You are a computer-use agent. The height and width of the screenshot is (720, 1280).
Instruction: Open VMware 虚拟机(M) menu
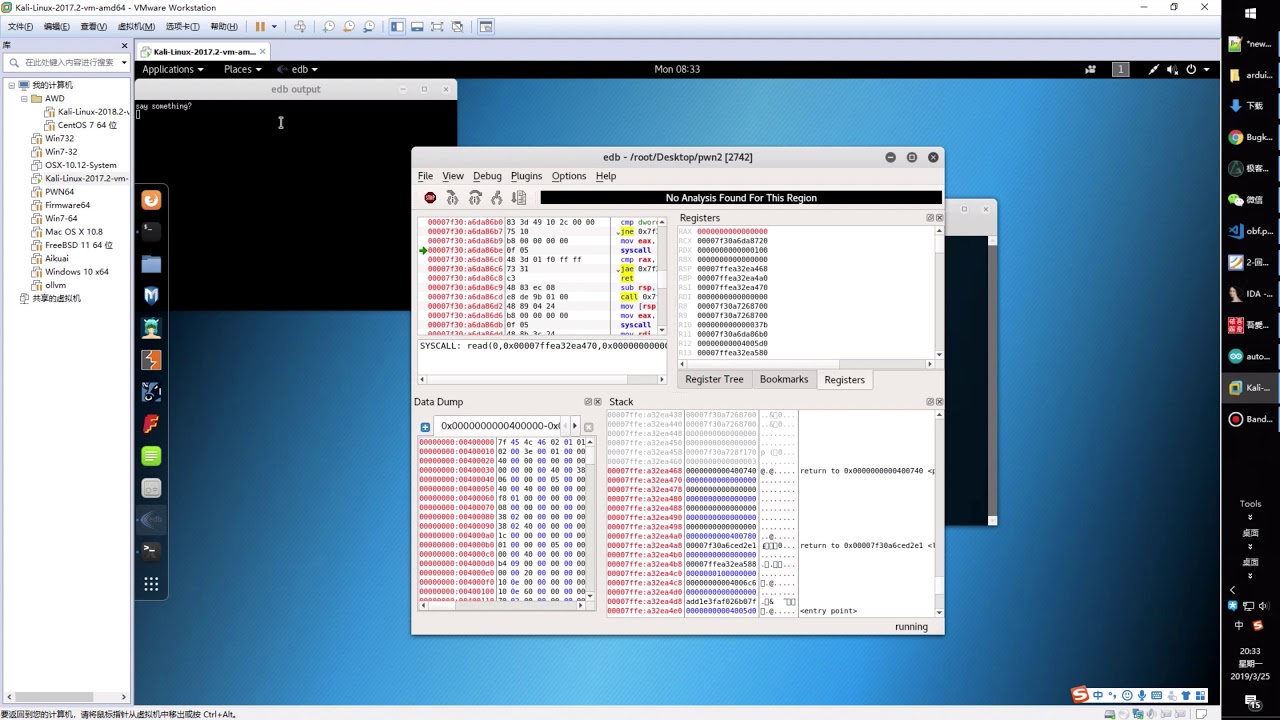136,27
